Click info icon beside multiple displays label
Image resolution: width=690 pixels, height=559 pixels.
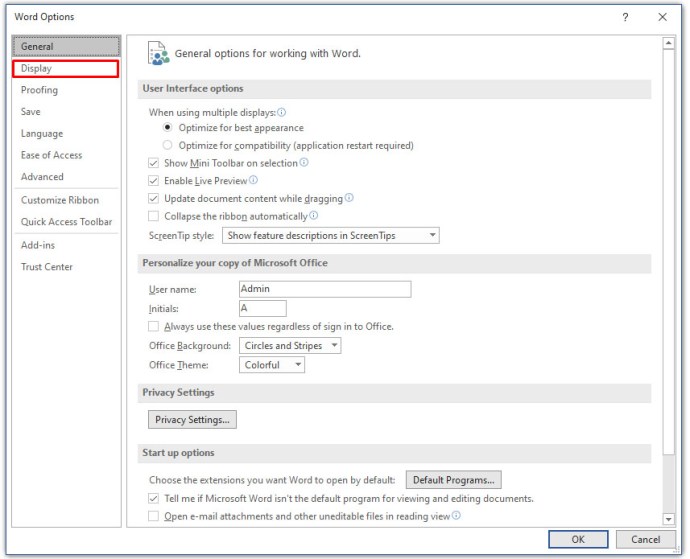pos(282,112)
